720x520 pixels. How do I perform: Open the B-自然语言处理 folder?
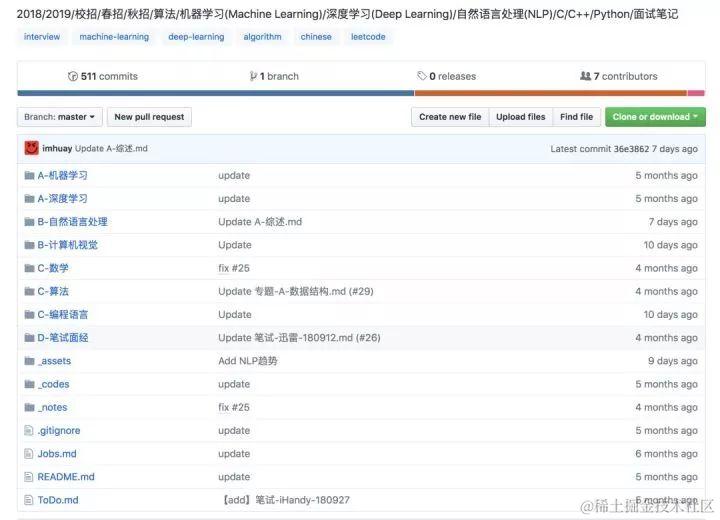click(x=73, y=222)
